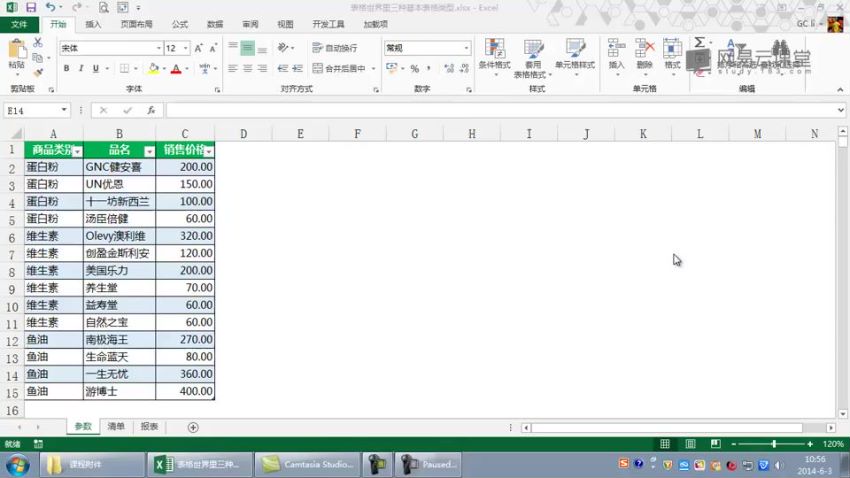850x478 pixels.
Task: Toggle Italic formatting
Action: [81, 68]
